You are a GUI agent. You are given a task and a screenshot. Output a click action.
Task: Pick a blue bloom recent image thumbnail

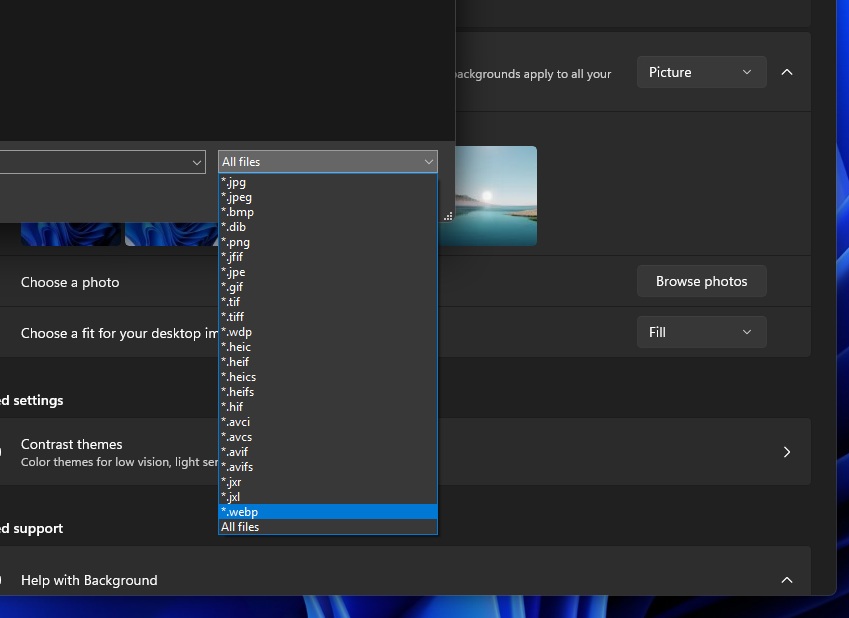coord(70,234)
